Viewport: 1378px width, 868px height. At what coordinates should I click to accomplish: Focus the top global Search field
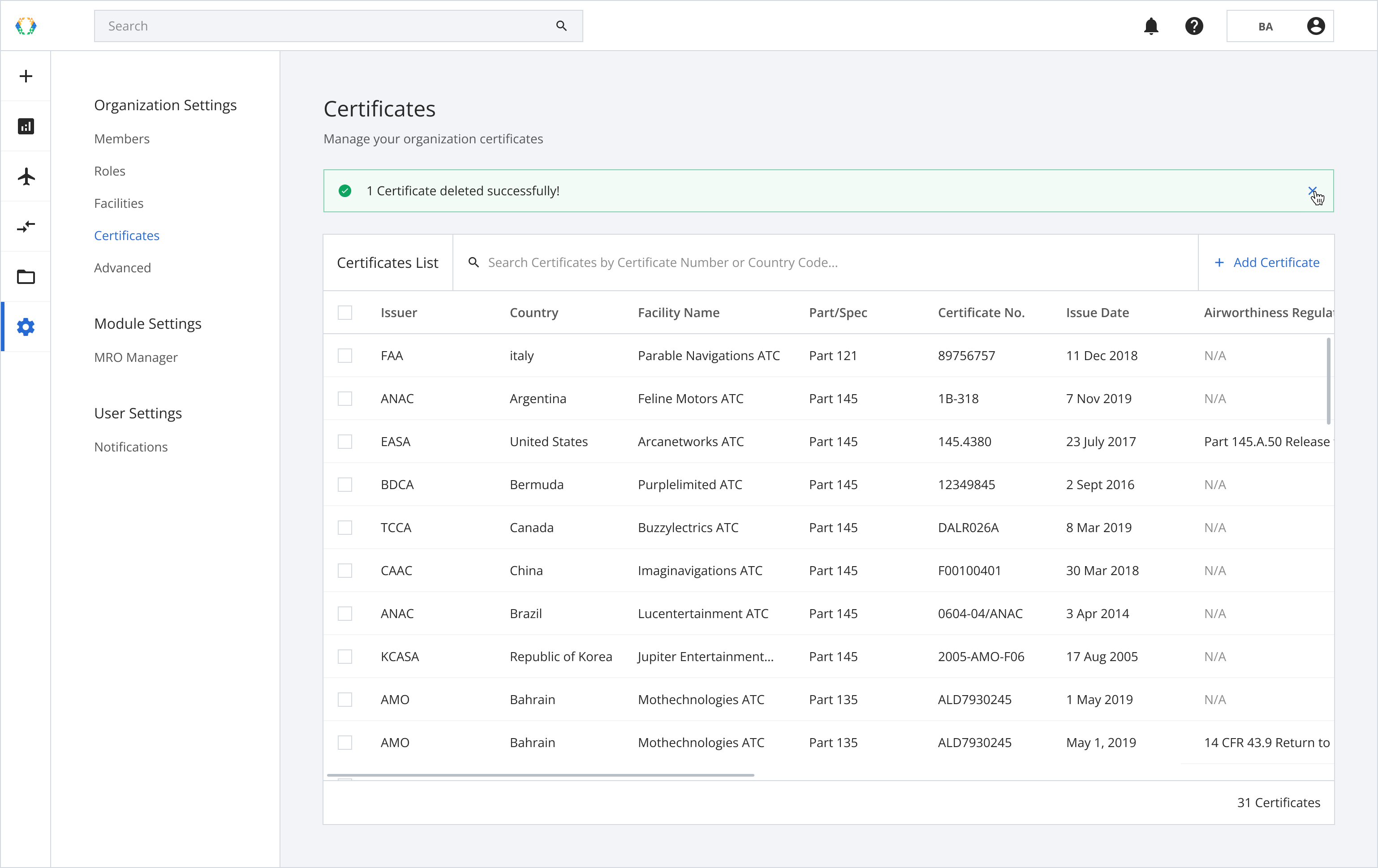click(339, 26)
